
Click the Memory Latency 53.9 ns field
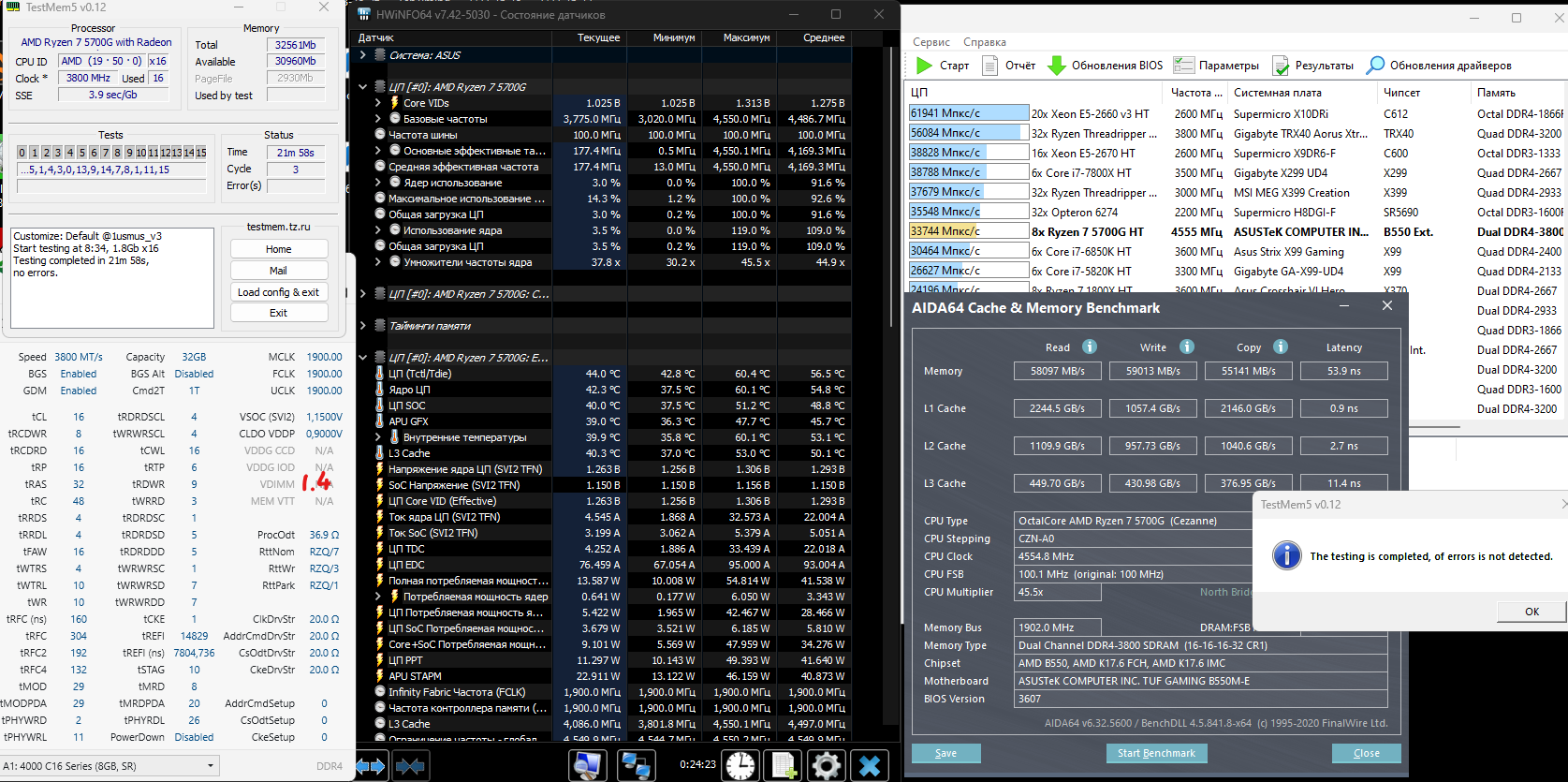[1344, 371]
